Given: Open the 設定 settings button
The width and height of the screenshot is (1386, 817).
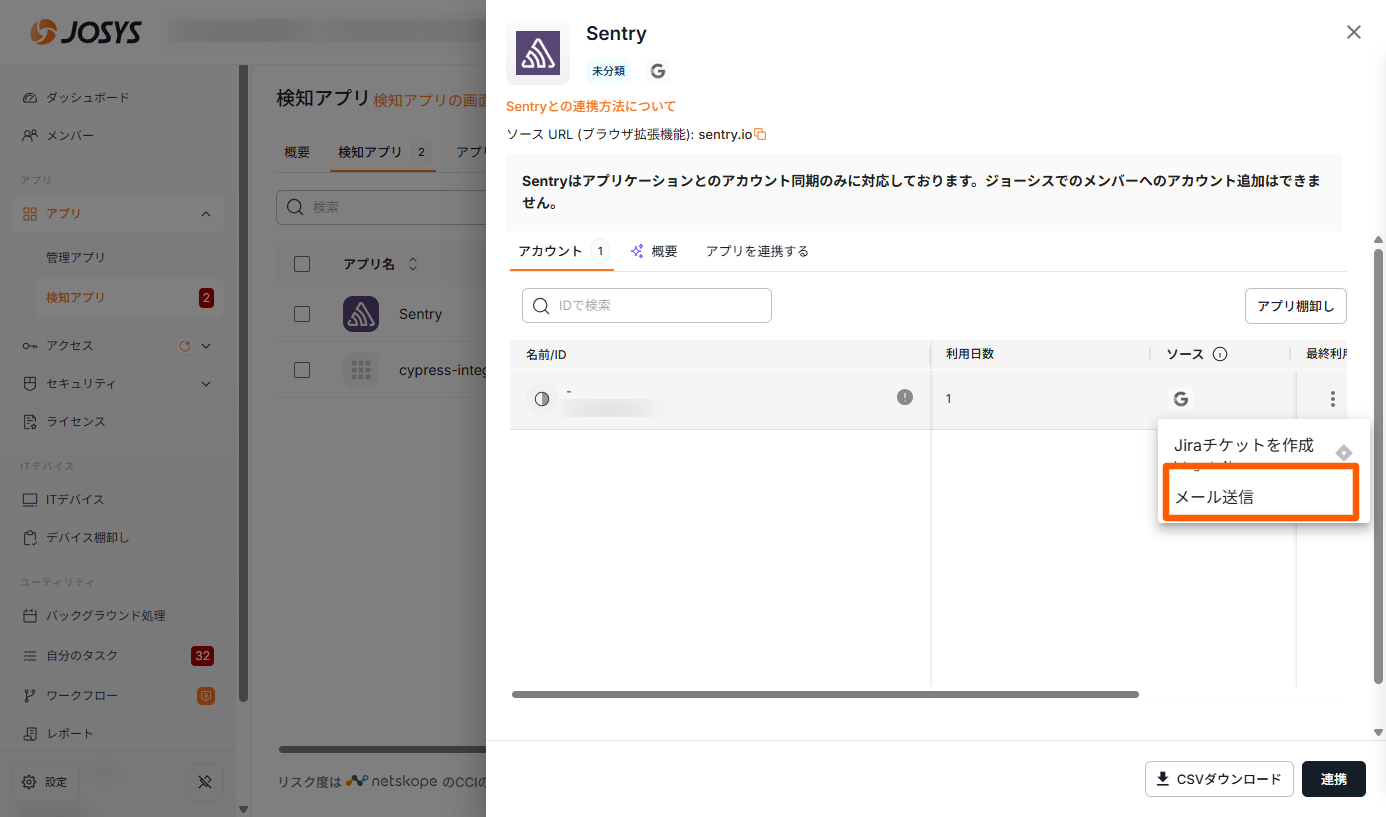Looking at the screenshot, I should (45, 782).
